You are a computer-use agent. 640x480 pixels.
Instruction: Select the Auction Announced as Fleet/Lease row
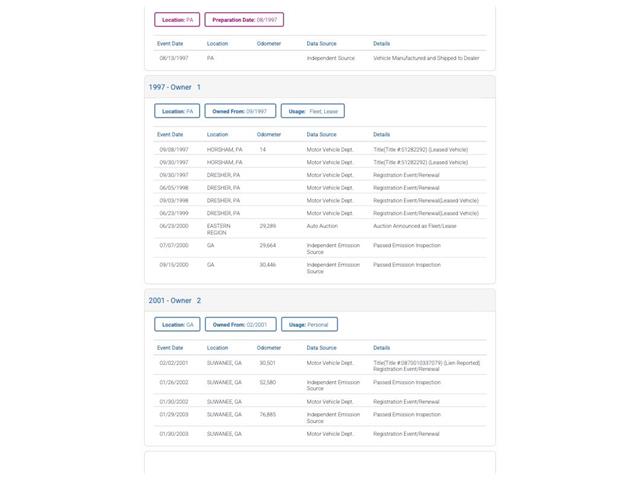pos(320,229)
